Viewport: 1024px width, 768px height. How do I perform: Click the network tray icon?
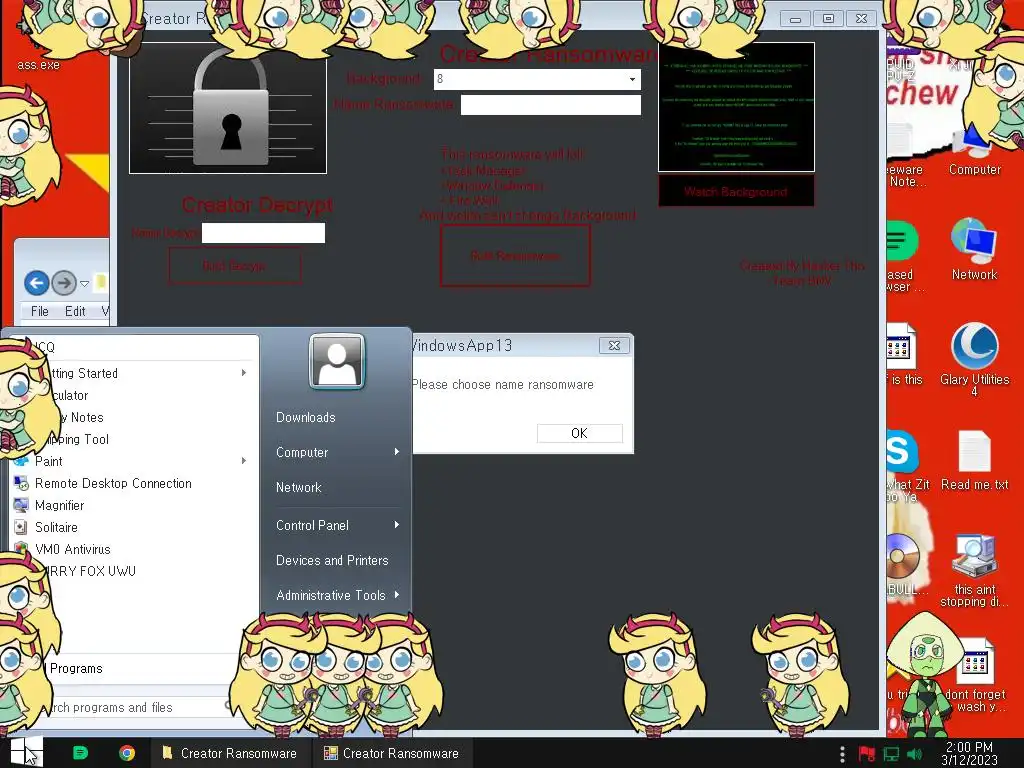(891, 754)
